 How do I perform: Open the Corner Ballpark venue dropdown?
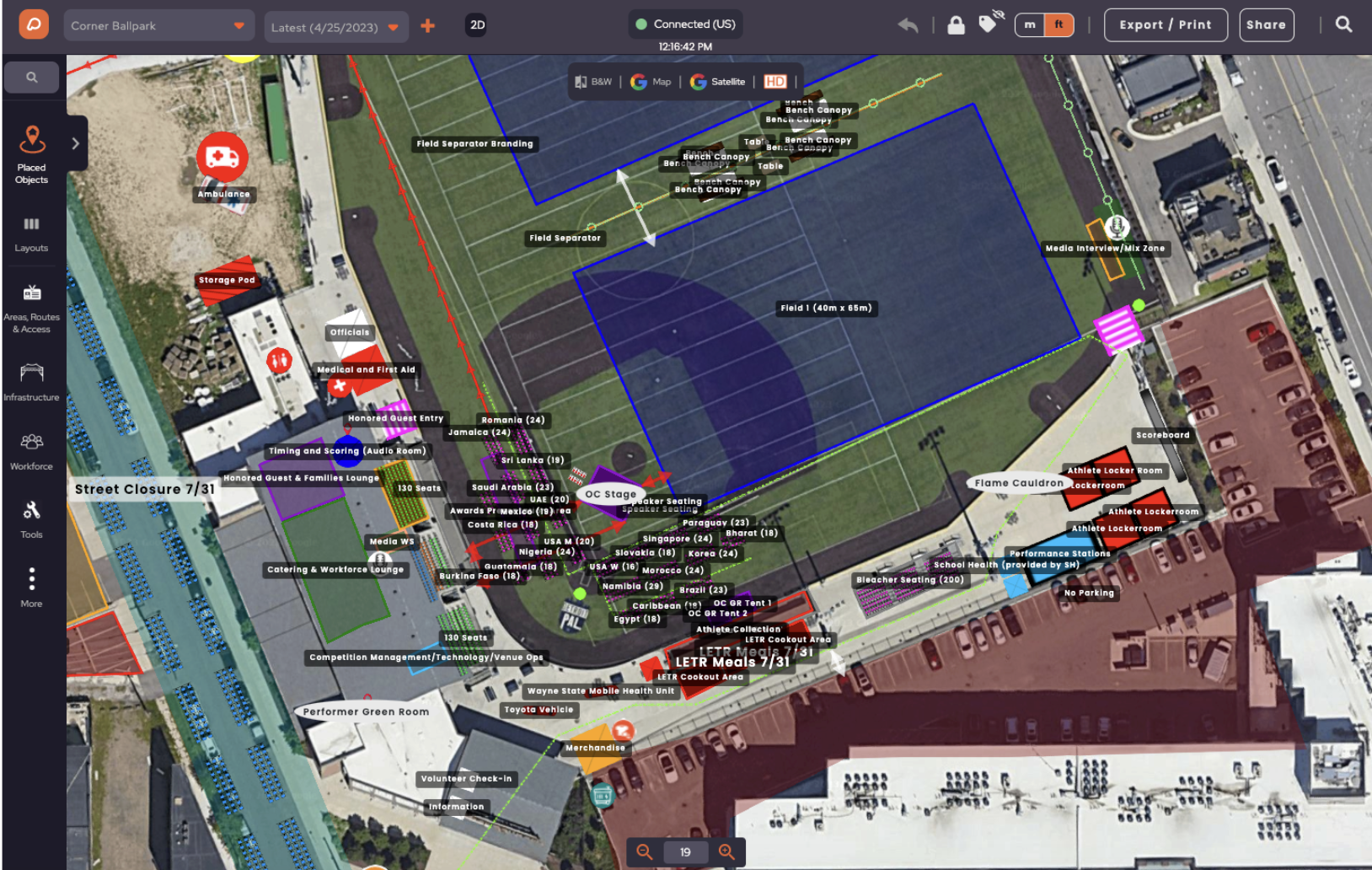point(158,25)
